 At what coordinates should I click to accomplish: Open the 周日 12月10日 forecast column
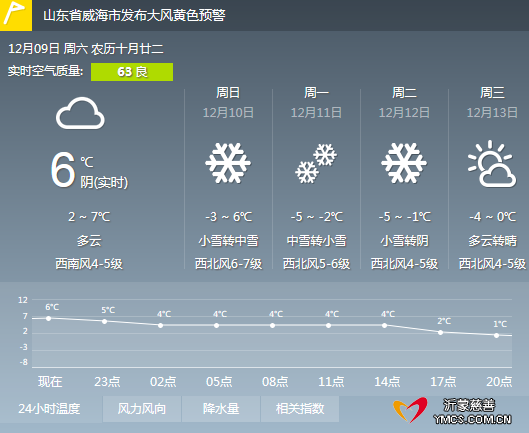coord(228,178)
